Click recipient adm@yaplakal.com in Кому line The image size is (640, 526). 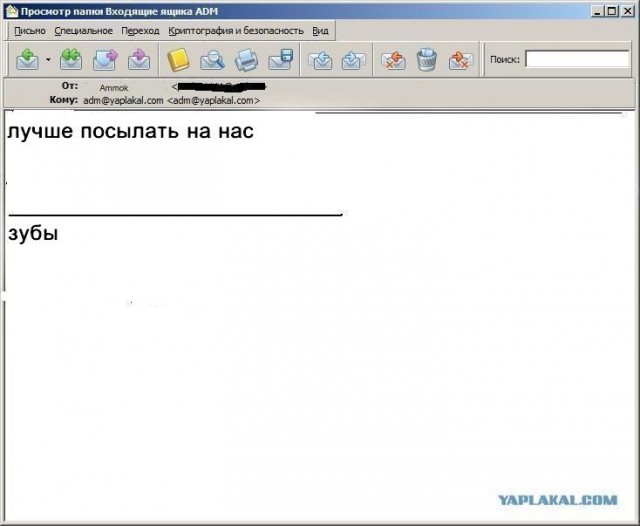pos(123,100)
